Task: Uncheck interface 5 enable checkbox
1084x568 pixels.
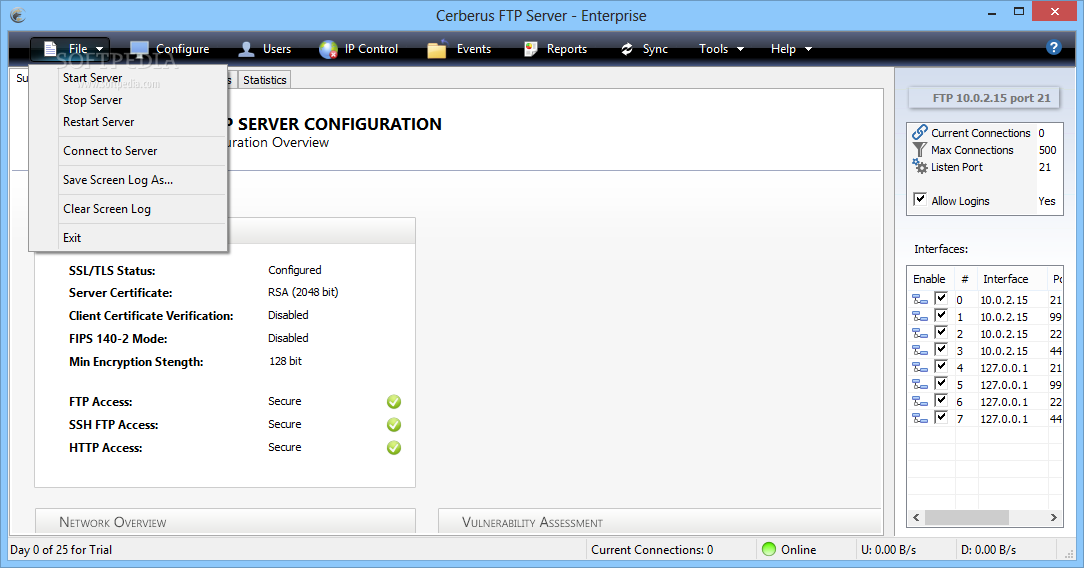Action: click(941, 383)
